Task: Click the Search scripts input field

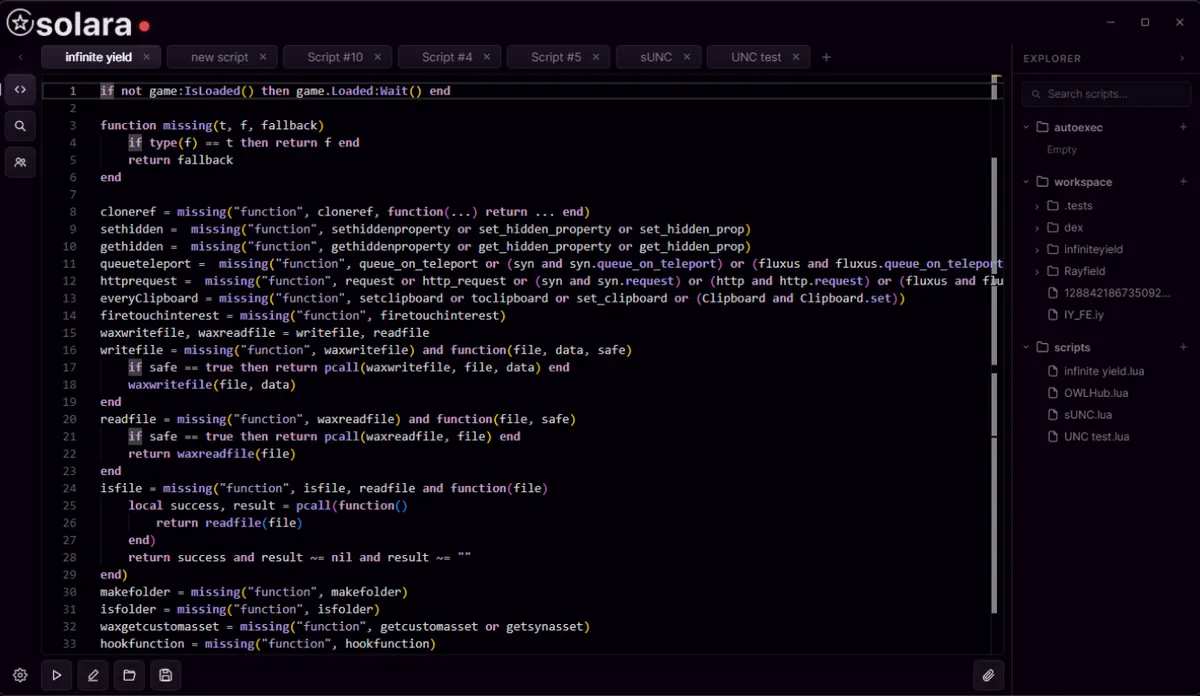Action: 1106,94
